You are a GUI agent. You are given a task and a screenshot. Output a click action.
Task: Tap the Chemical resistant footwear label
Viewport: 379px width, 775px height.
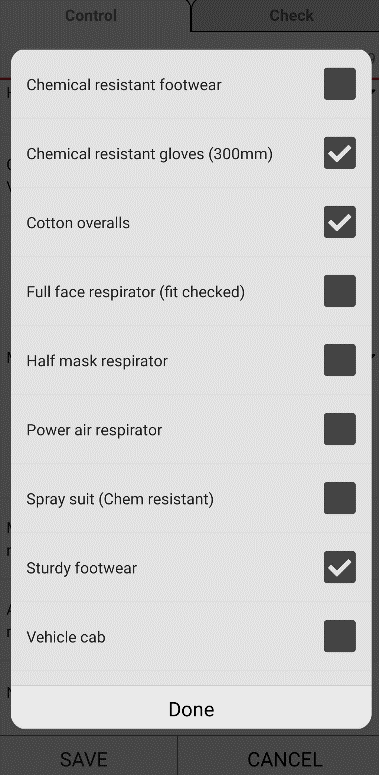click(x=124, y=85)
